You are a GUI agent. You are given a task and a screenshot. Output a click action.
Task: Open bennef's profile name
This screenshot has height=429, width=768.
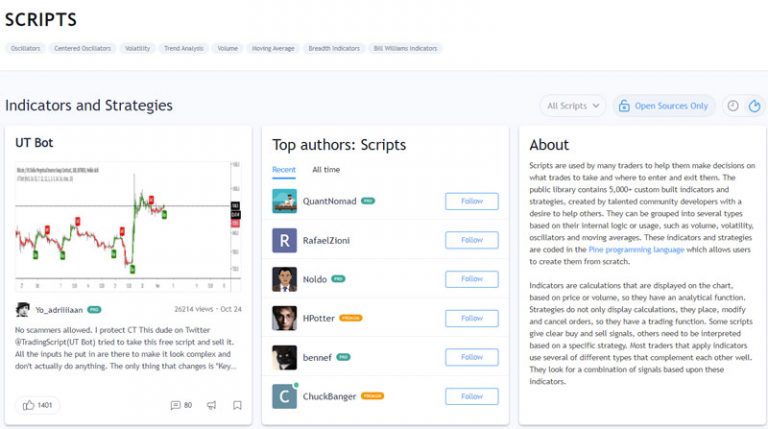click(x=317, y=358)
